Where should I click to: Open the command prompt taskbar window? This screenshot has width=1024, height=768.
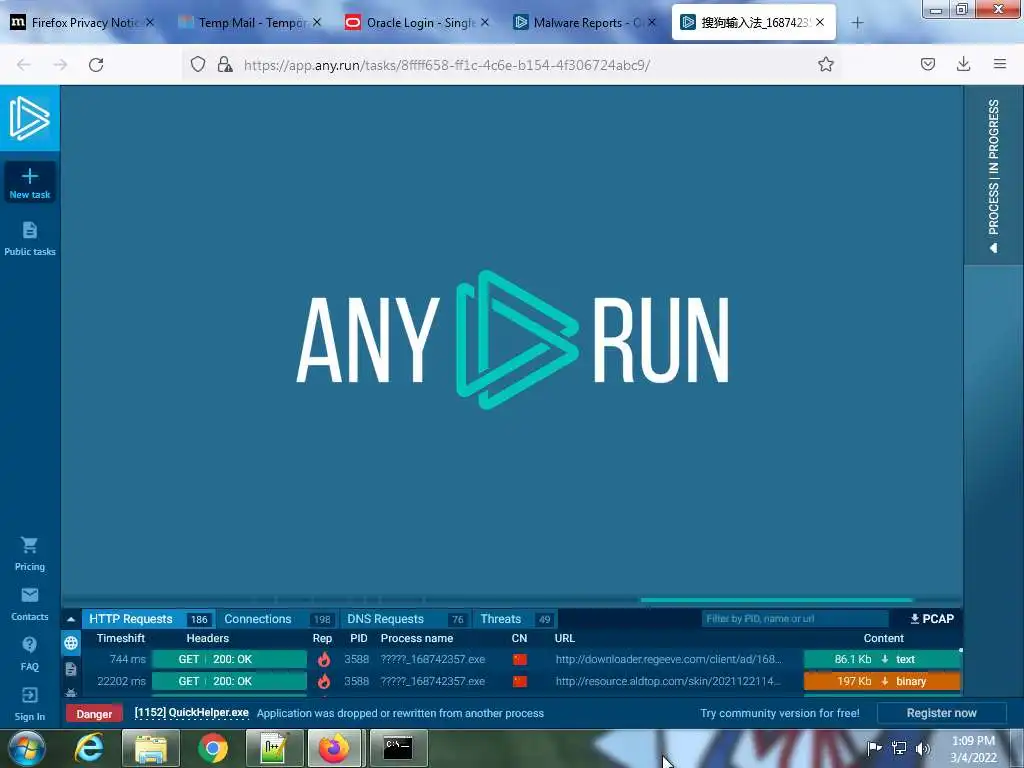pyautogui.click(x=398, y=748)
